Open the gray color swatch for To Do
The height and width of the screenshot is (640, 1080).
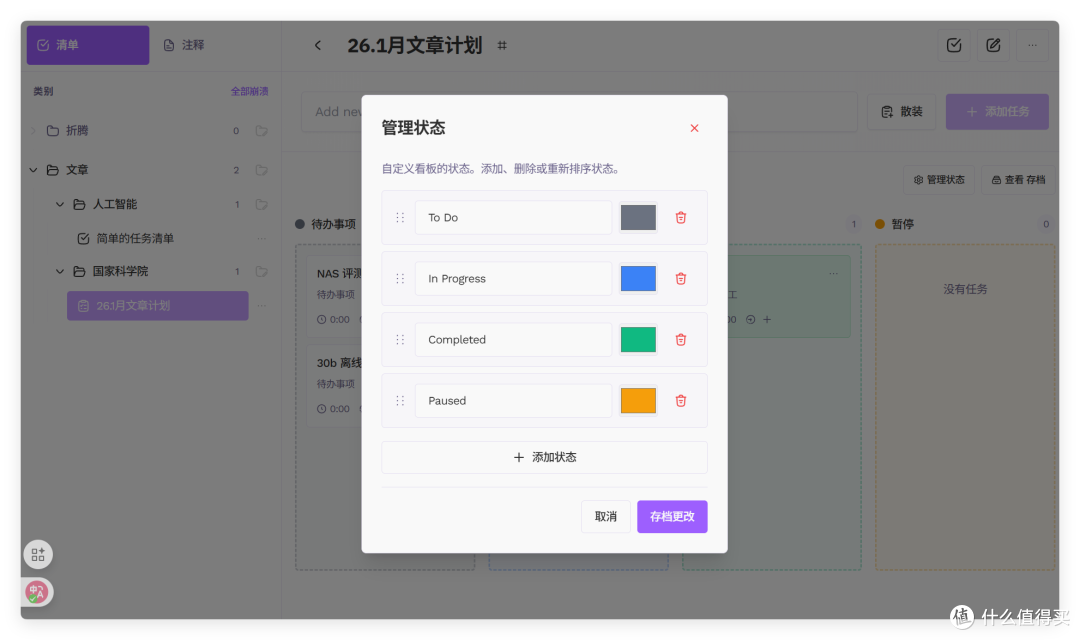[x=638, y=218]
